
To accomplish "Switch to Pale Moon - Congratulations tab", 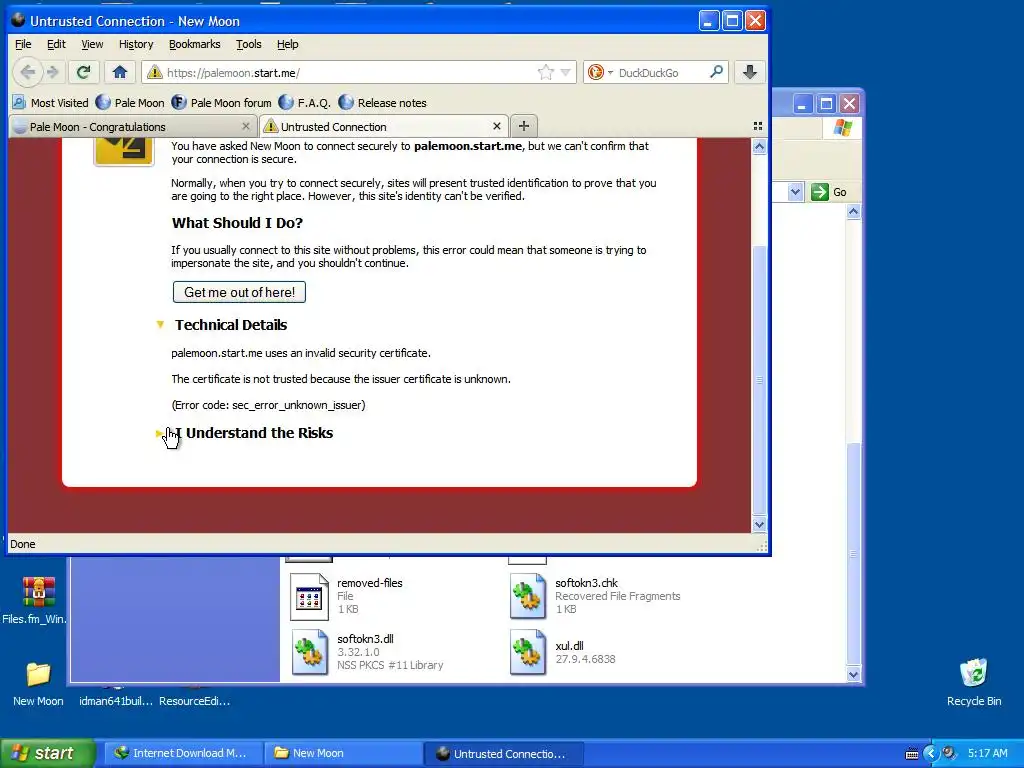I will (131, 127).
